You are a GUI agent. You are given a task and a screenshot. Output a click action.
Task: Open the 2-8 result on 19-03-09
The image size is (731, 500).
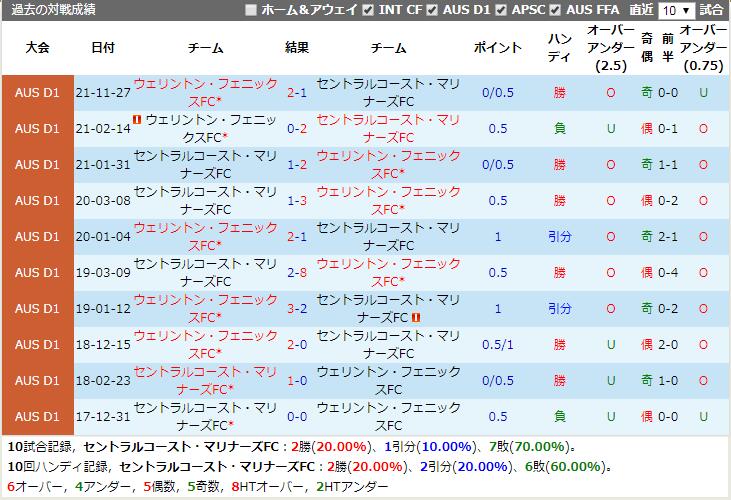(297, 273)
